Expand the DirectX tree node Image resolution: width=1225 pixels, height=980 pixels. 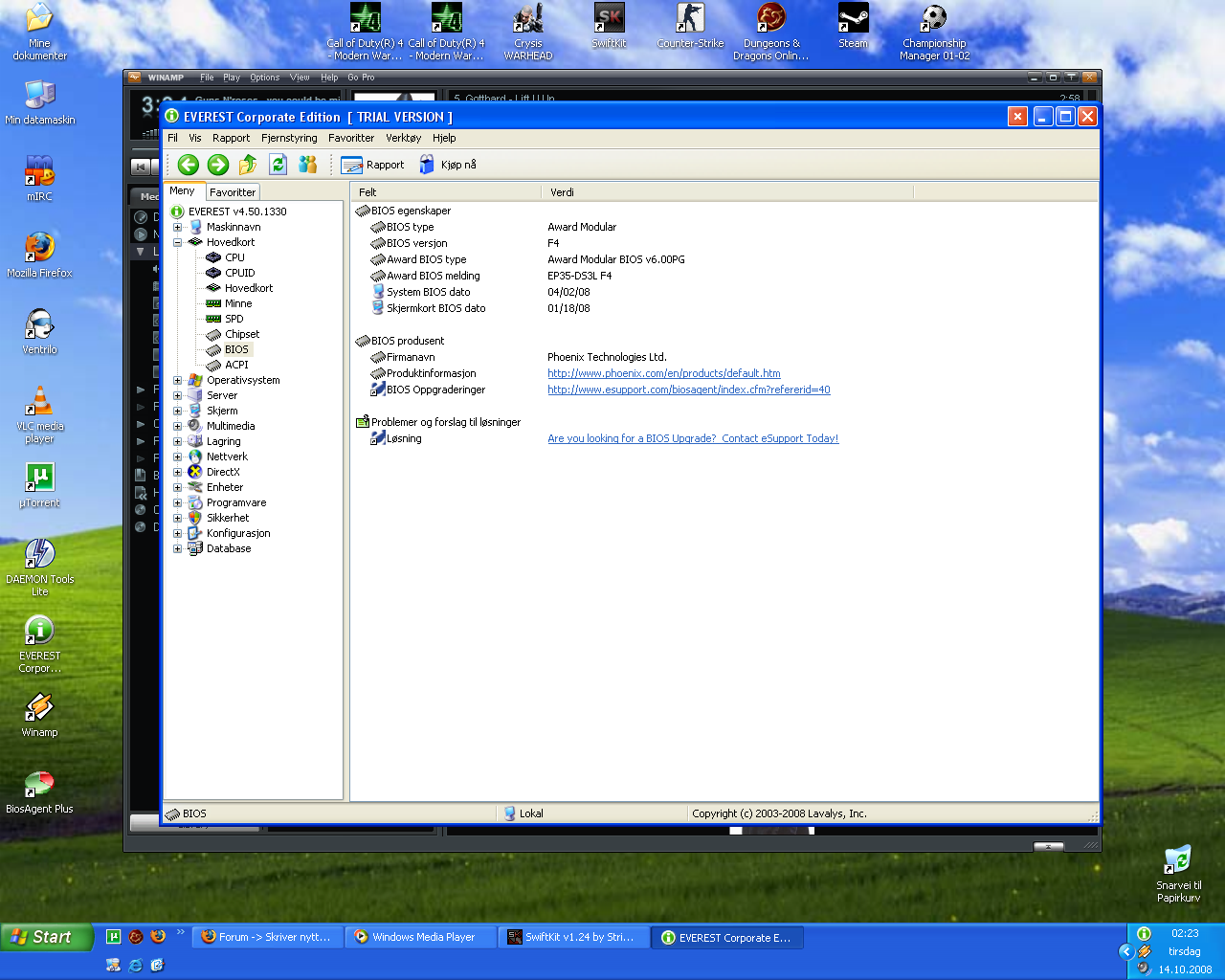click(x=177, y=472)
